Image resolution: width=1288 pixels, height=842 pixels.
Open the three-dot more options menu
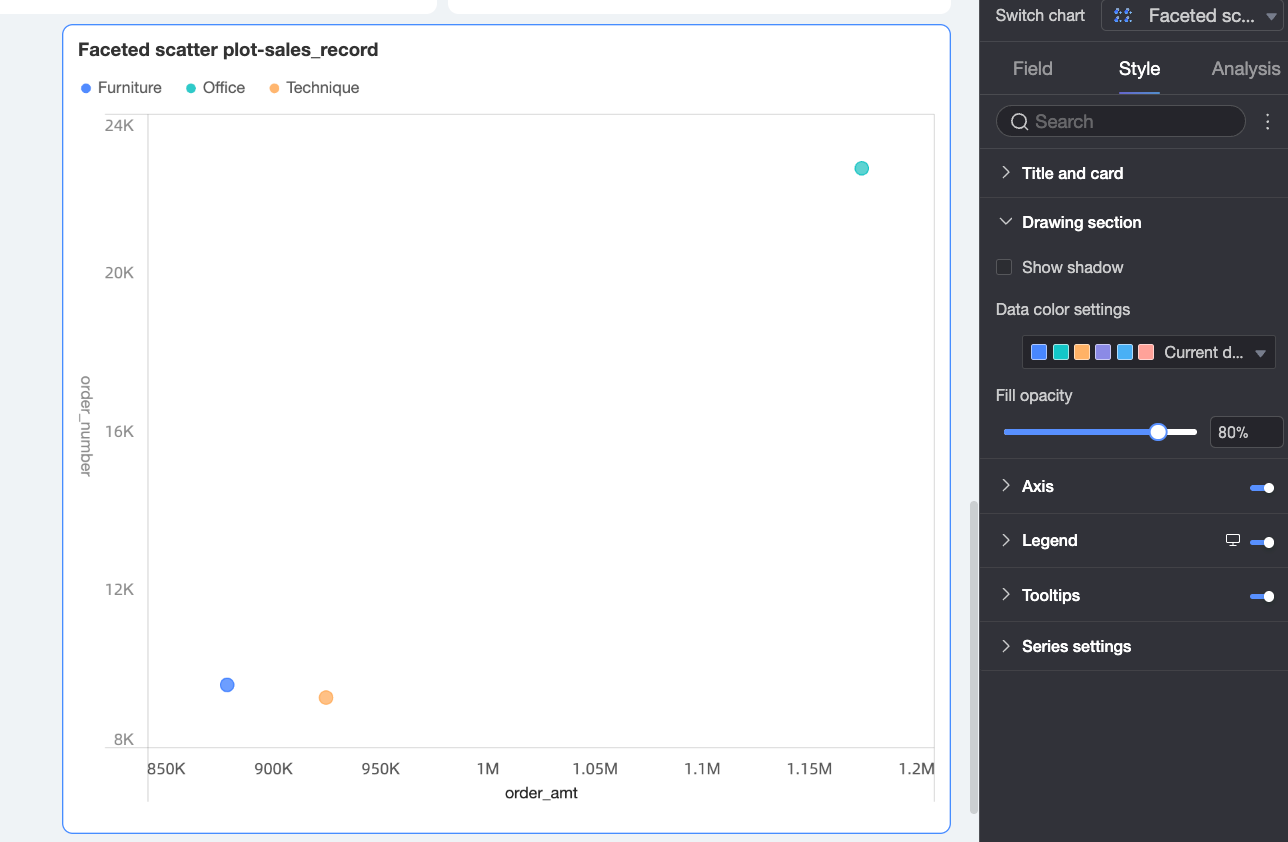(x=1268, y=122)
